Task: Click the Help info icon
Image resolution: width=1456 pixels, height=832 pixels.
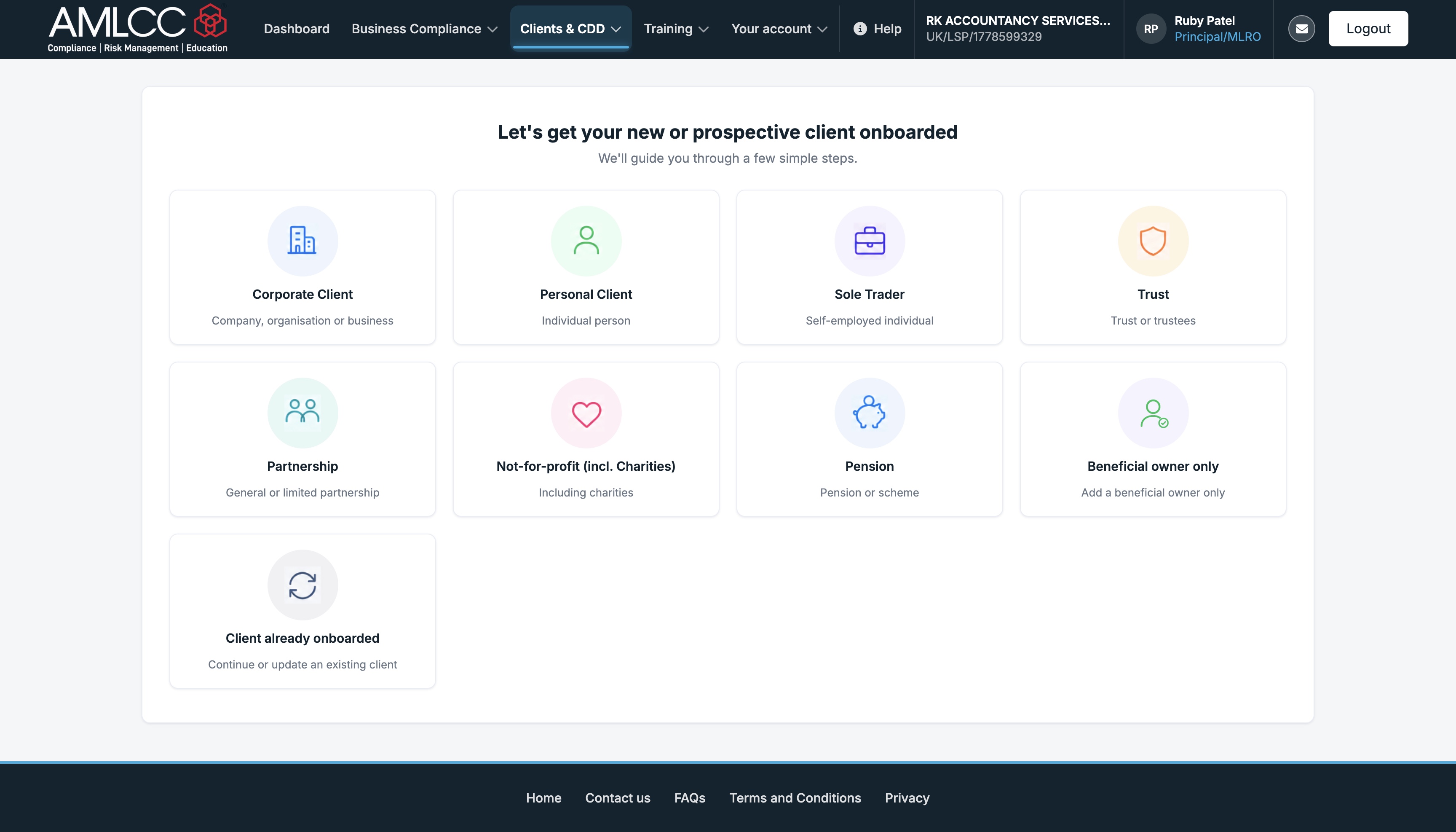Action: [860, 29]
